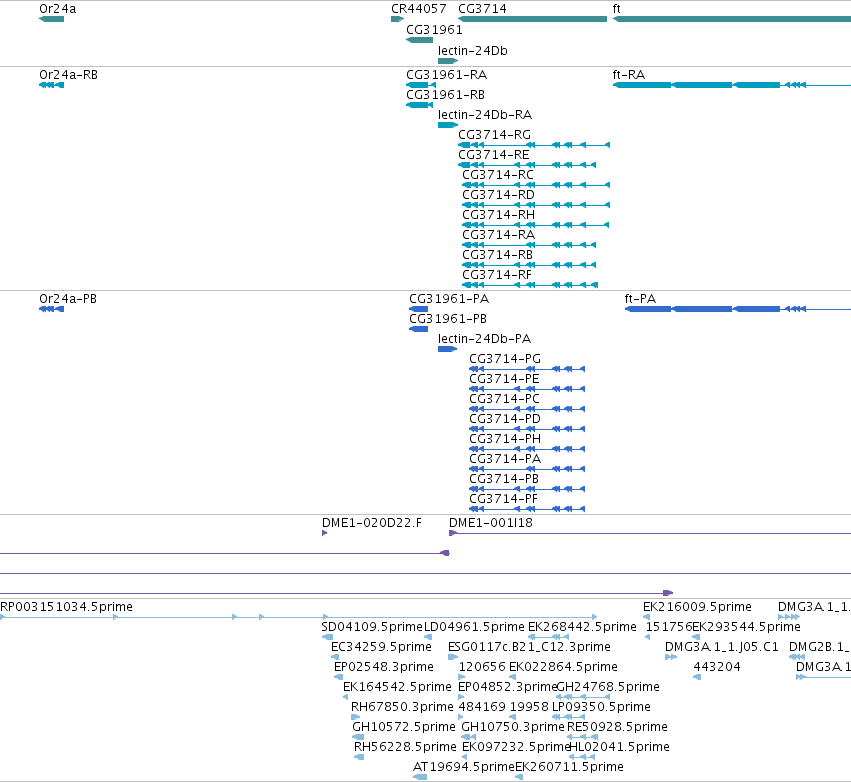Screen dimensions: 851x782
Task: Select EP02548.3prime EST label
Action: (384, 667)
